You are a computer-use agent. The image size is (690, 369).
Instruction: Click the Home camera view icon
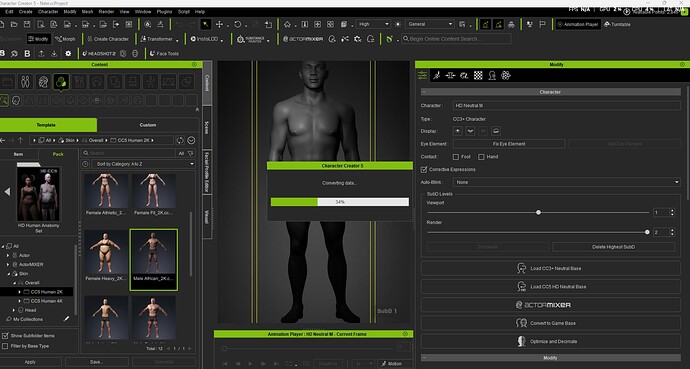pyautogui.click(x=287, y=24)
